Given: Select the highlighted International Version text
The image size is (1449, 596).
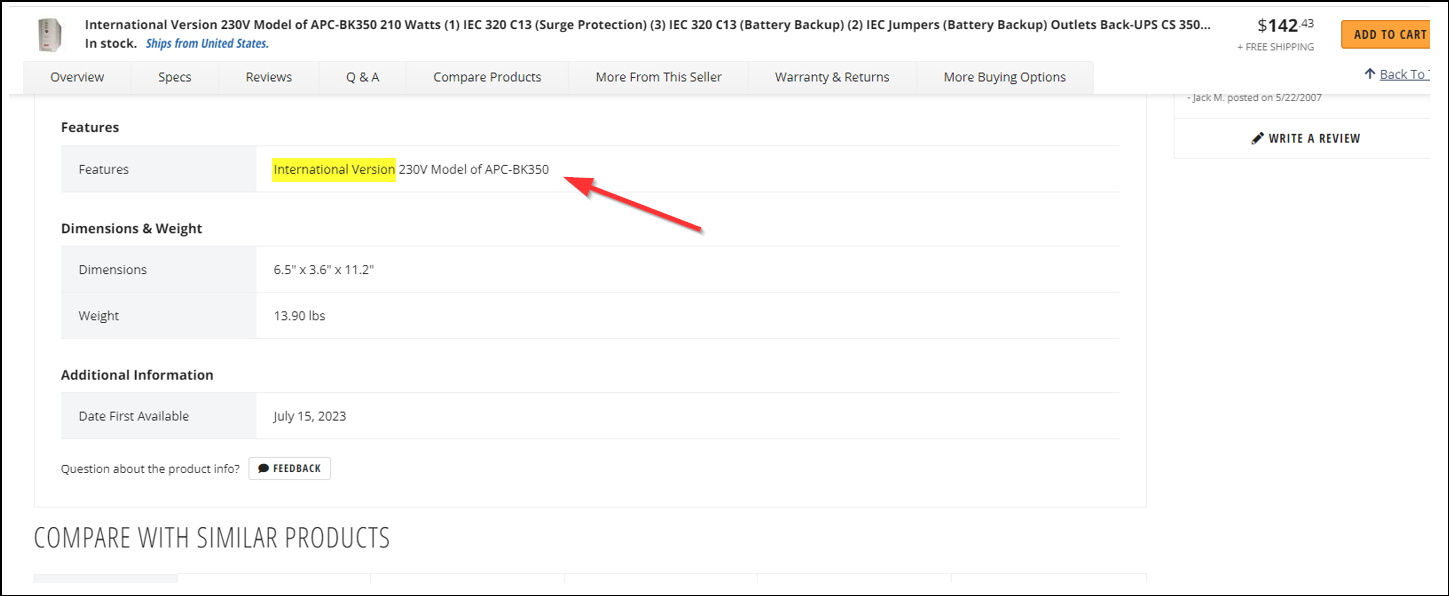Looking at the screenshot, I should (333, 169).
